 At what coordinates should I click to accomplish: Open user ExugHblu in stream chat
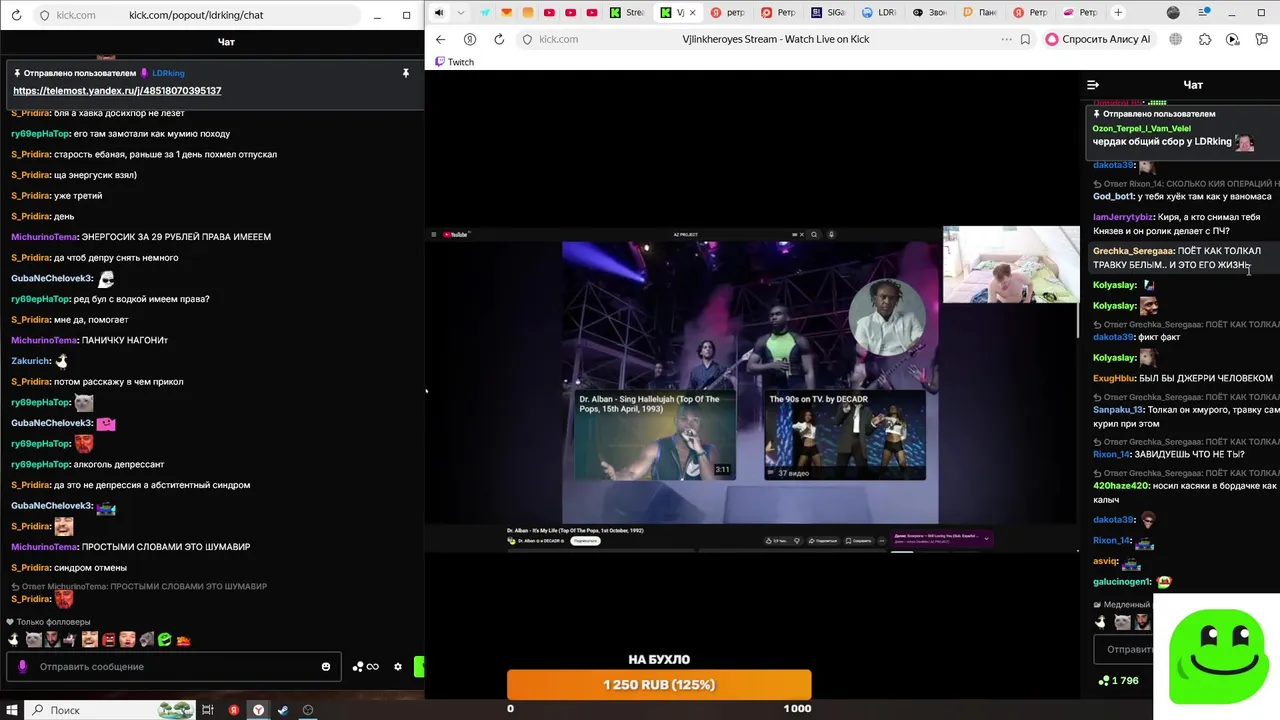[1114, 378]
